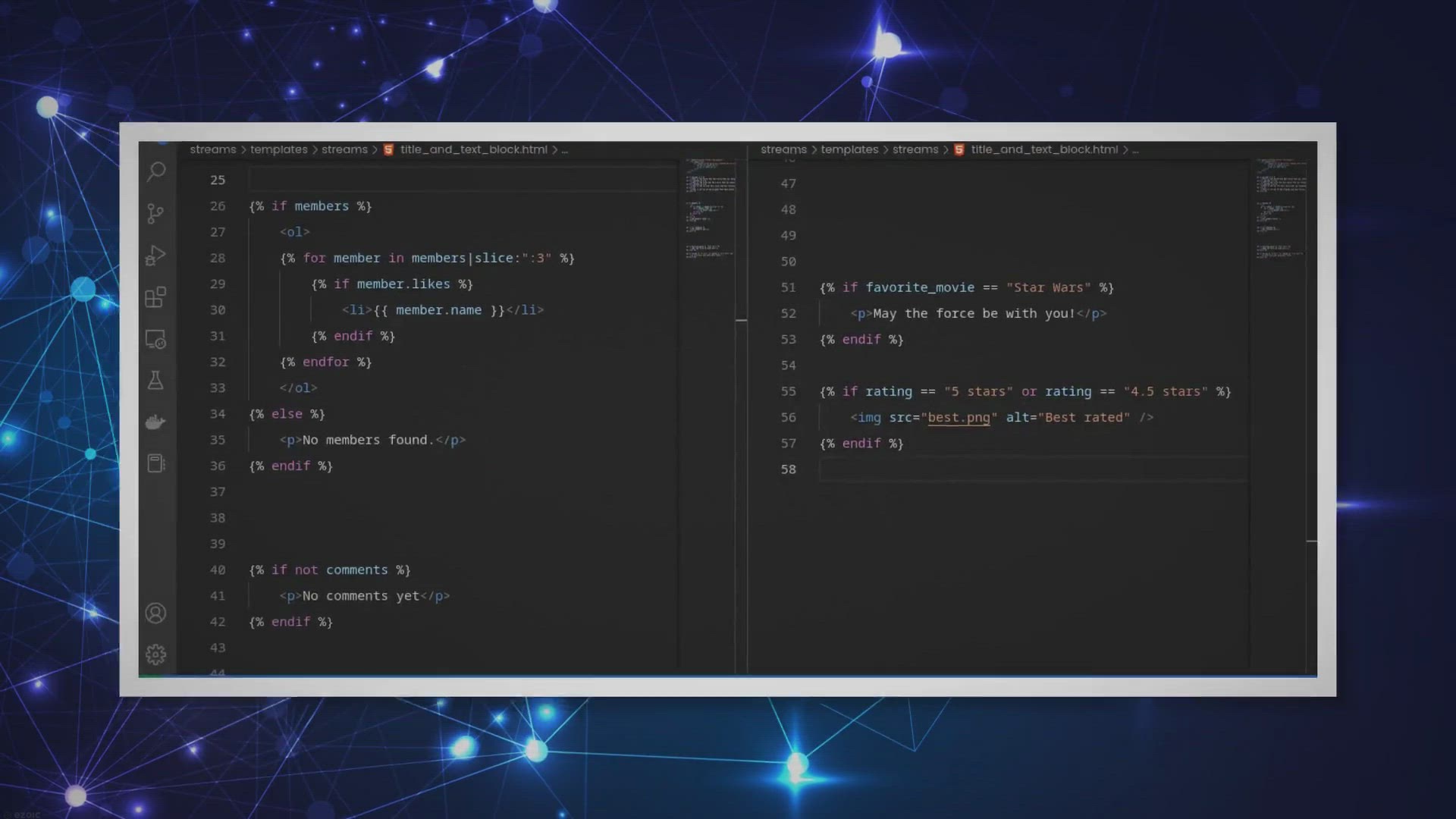Open the Testing (beaker) panel
This screenshot has height=819, width=1456.
(x=156, y=381)
